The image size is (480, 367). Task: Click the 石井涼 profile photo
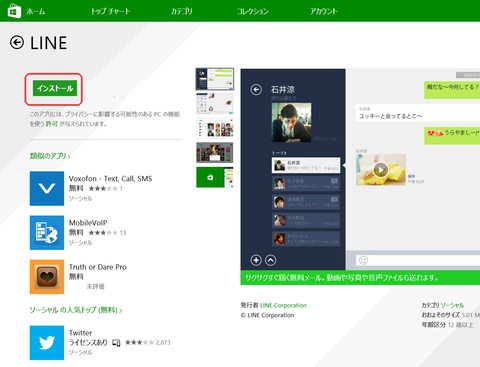pos(291,122)
